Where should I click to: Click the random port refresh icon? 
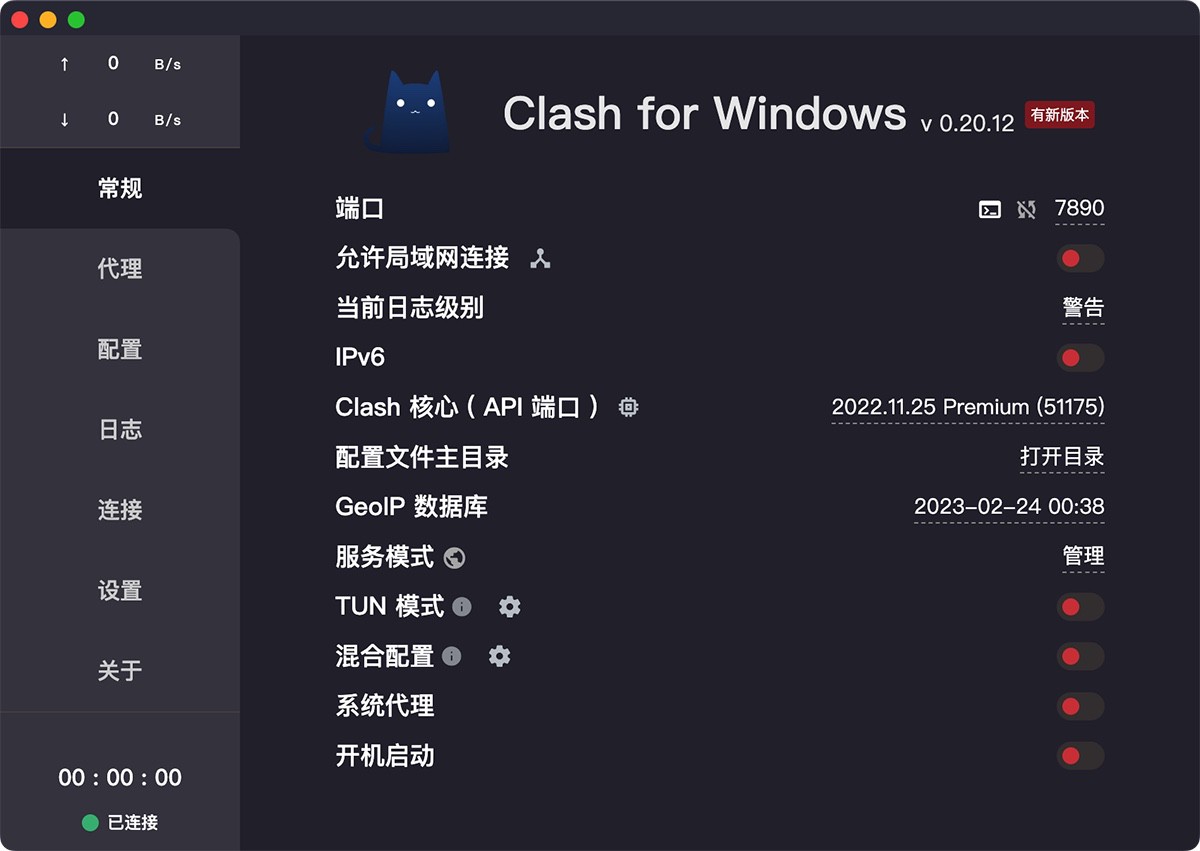click(1026, 209)
